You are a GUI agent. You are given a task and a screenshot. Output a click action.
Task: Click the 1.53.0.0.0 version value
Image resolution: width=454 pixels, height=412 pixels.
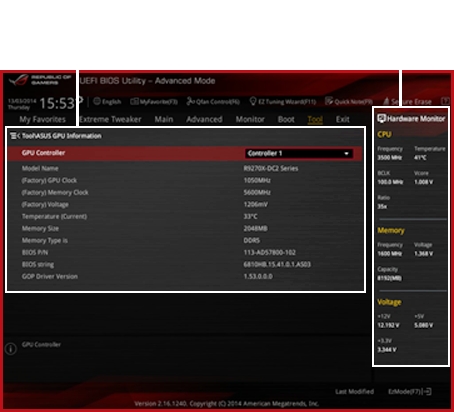[x=258, y=276]
